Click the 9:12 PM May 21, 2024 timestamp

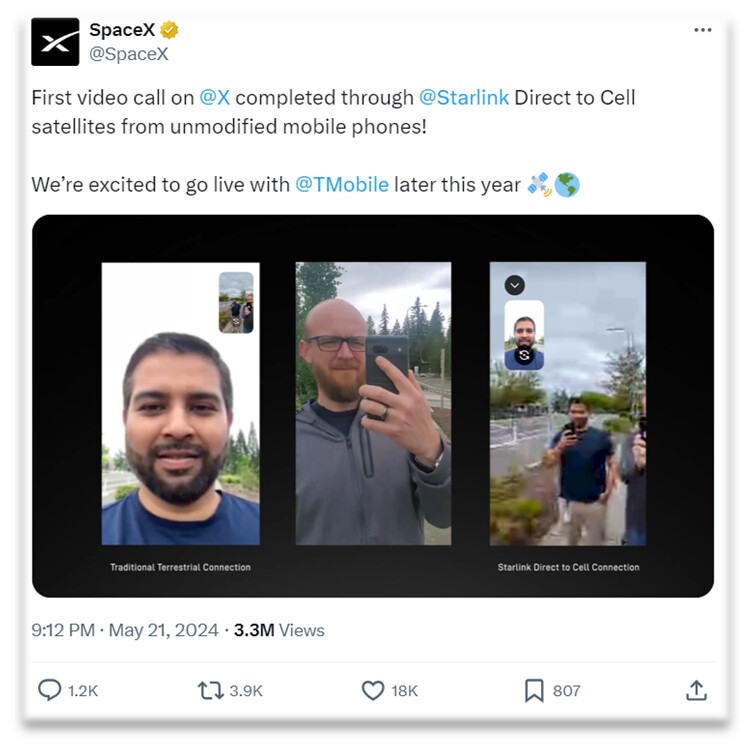(125, 630)
